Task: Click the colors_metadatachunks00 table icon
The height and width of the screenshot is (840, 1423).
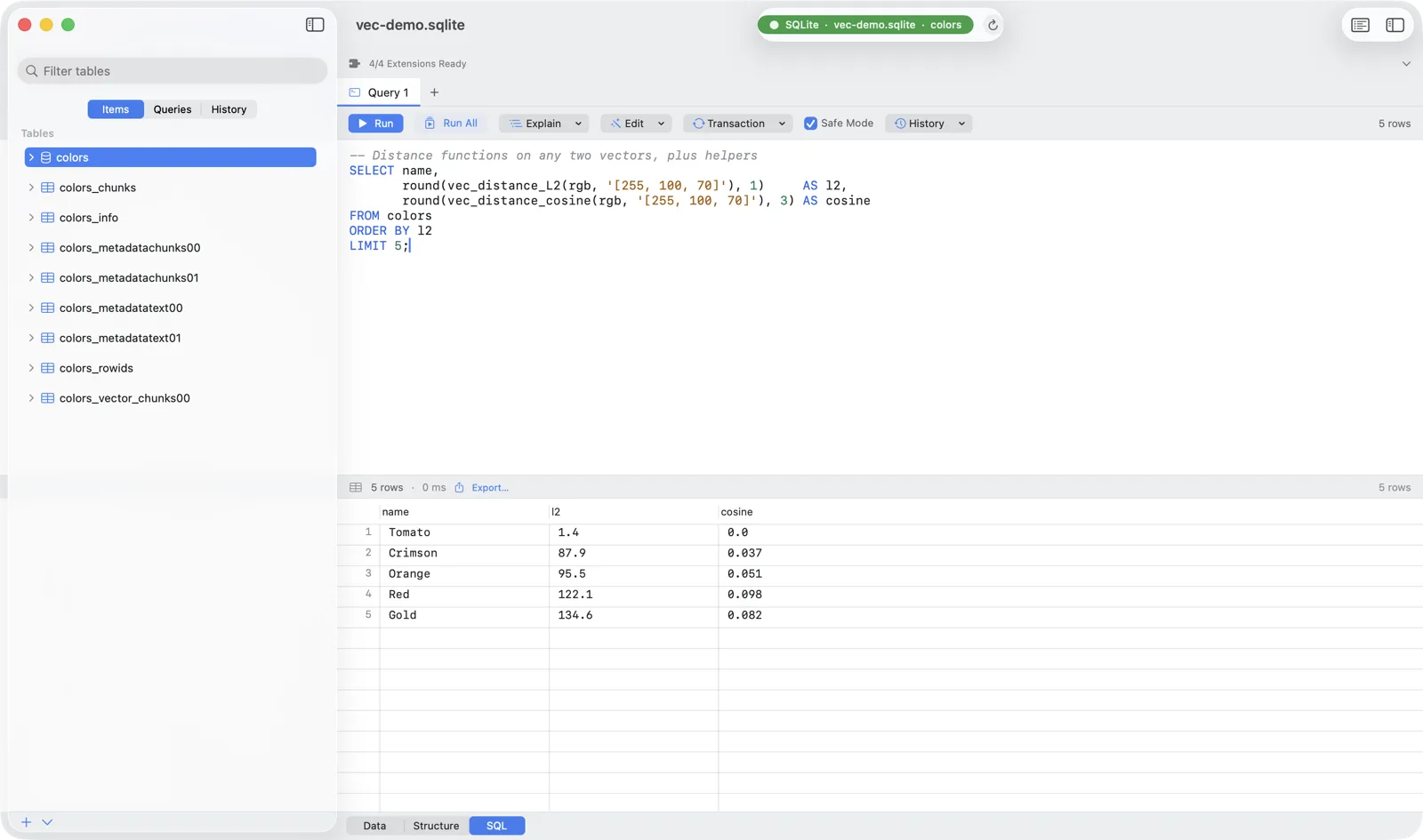Action: coord(48,248)
